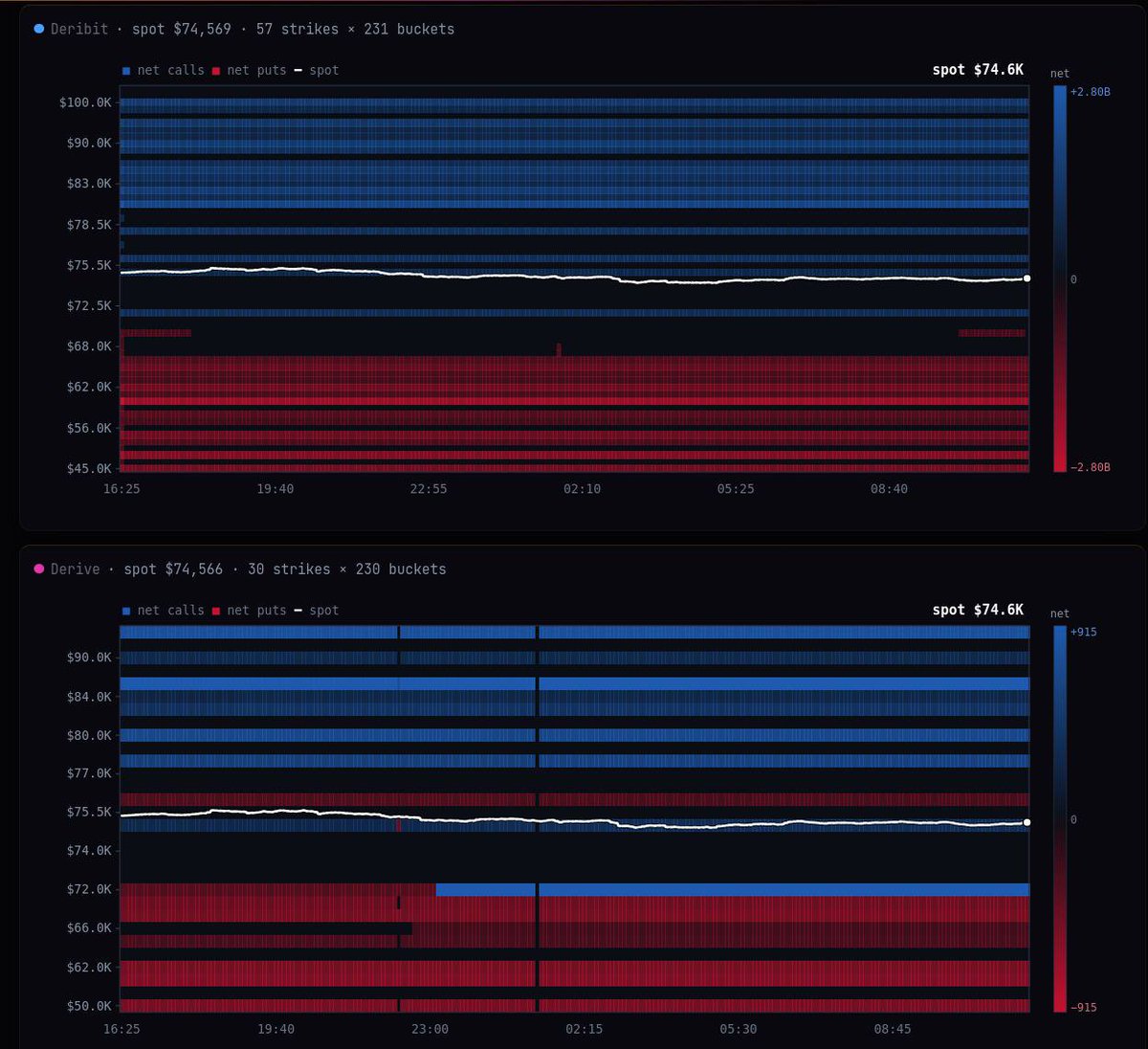Click the '−915' color scale minimum
1148x1049 pixels.
[1084, 1007]
